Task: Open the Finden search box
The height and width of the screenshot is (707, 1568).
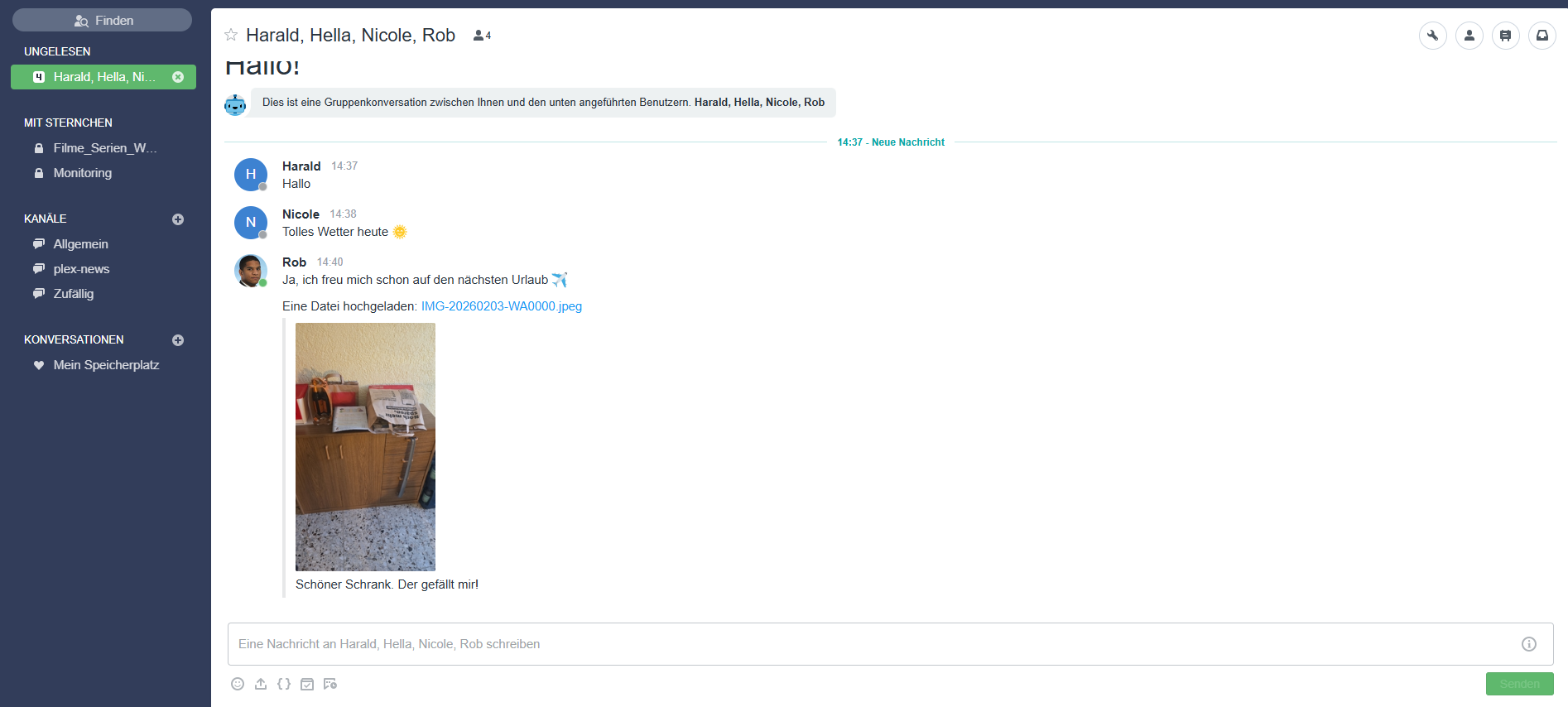Action: (x=102, y=20)
